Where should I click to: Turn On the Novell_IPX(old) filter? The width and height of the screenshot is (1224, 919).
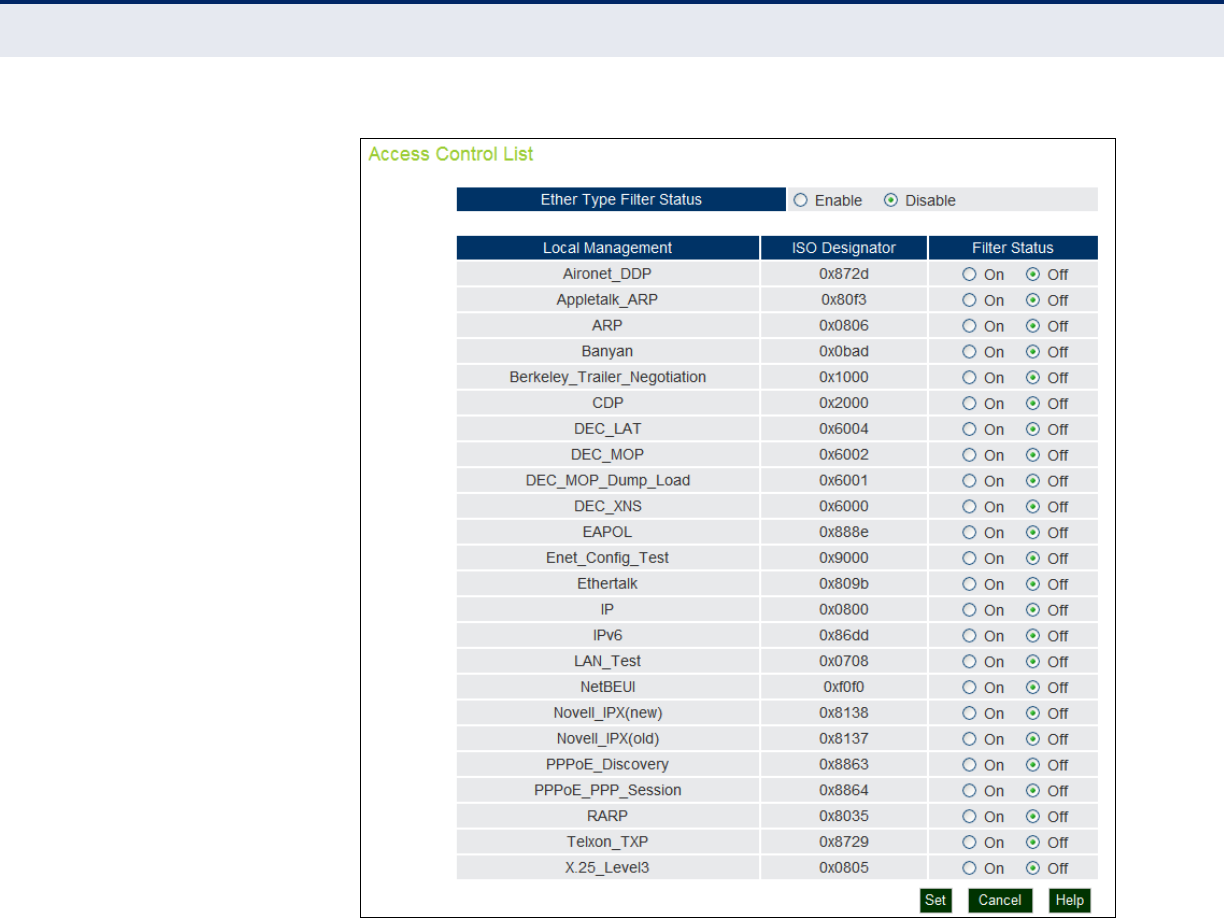click(x=969, y=740)
